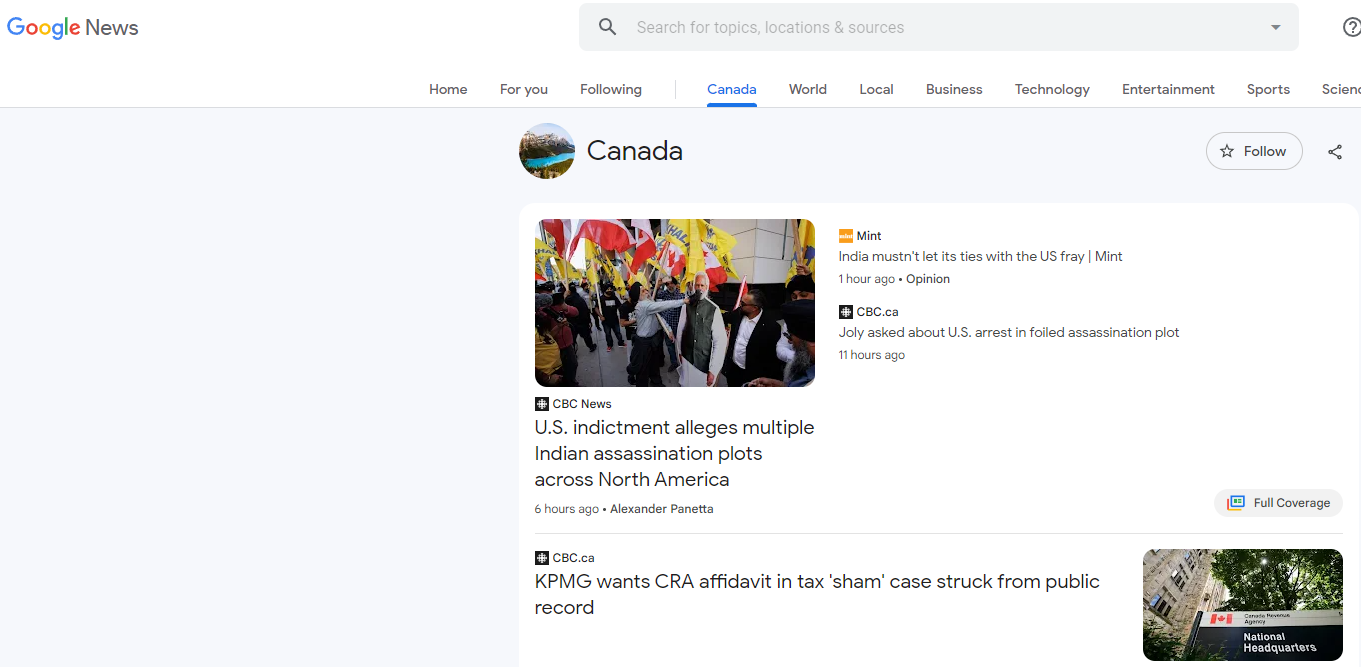
Task: Open the Canada Revenue Agency thumbnail
Action: pyautogui.click(x=1243, y=605)
